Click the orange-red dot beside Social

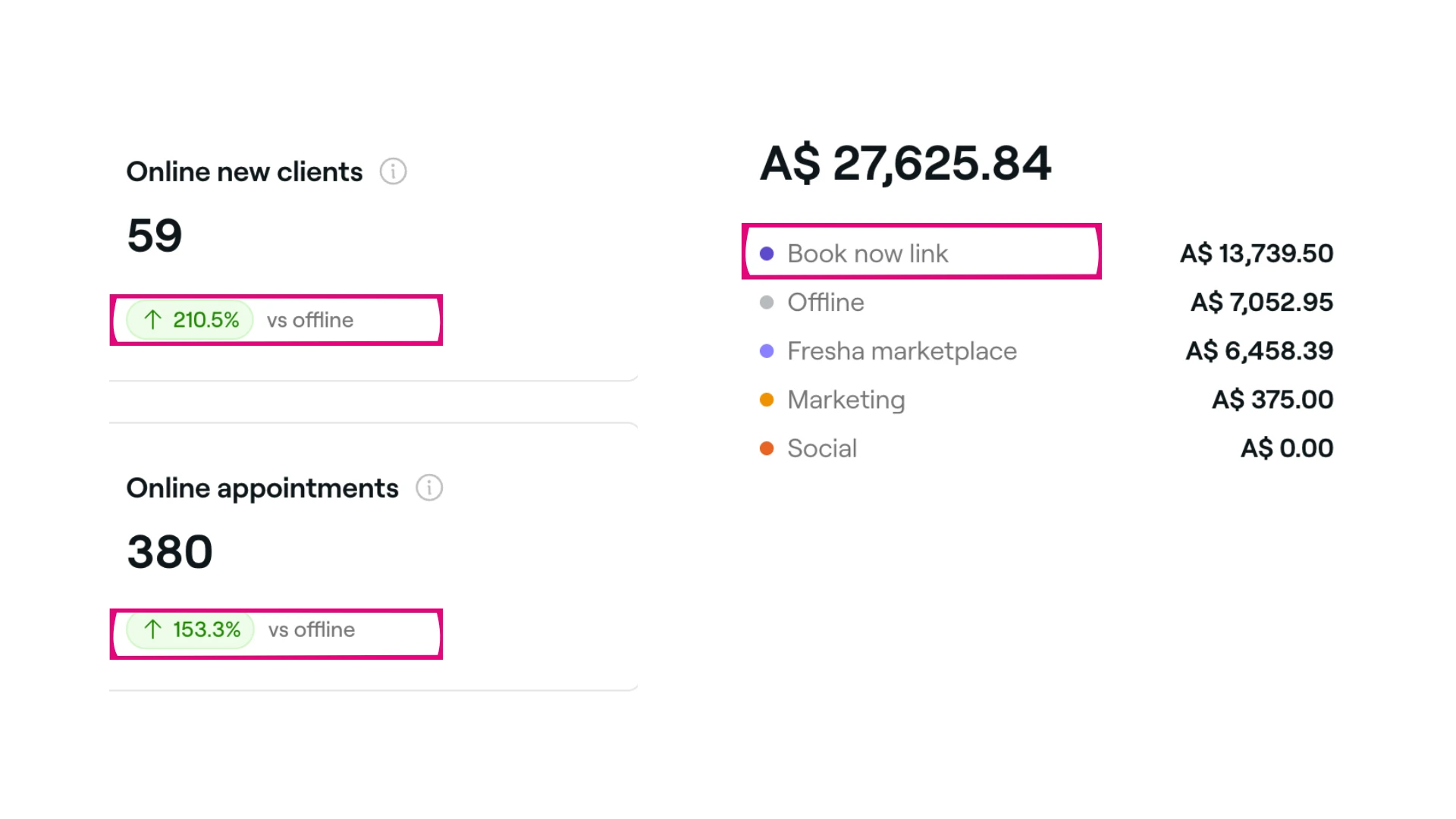point(767,449)
